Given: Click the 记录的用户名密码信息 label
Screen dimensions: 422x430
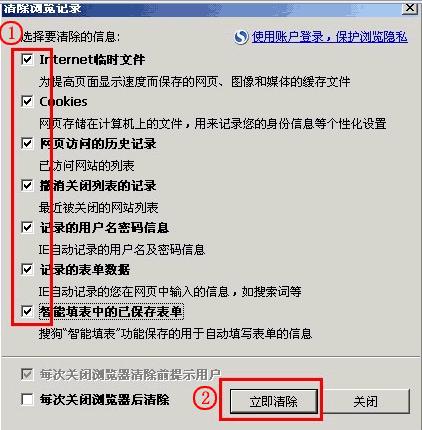Looking at the screenshot, I should (x=104, y=228).
